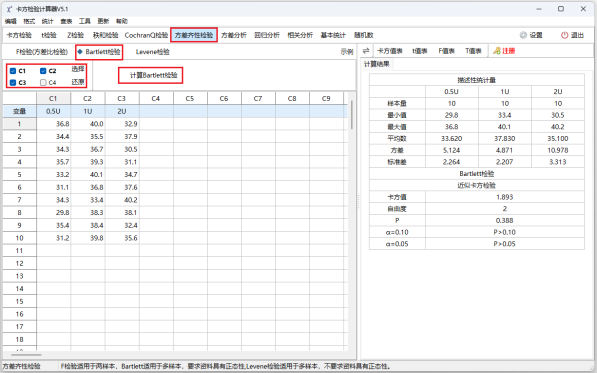Click the cell containing 39.8

(88, 238)
